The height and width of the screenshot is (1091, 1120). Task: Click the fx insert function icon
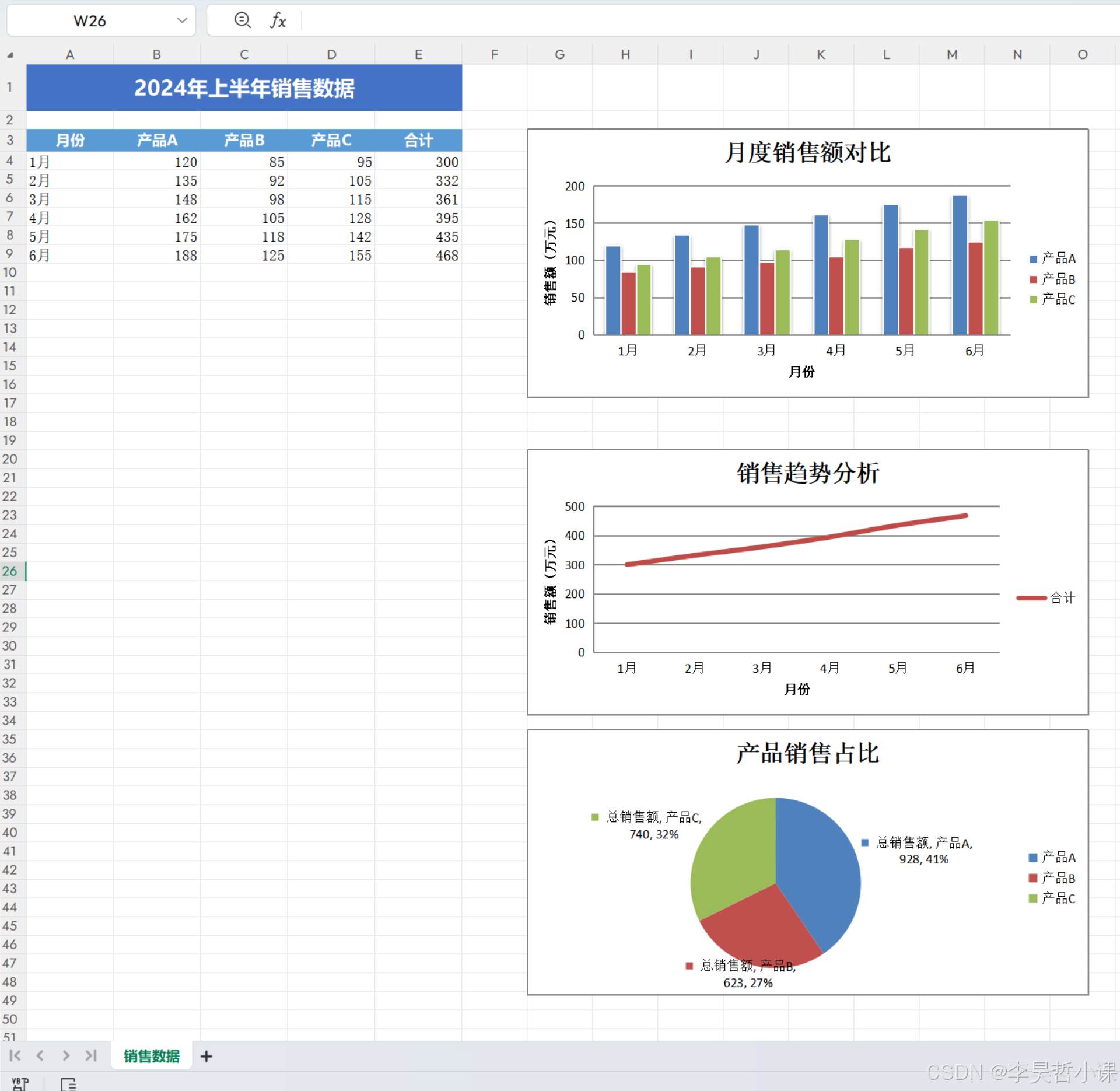278,21
